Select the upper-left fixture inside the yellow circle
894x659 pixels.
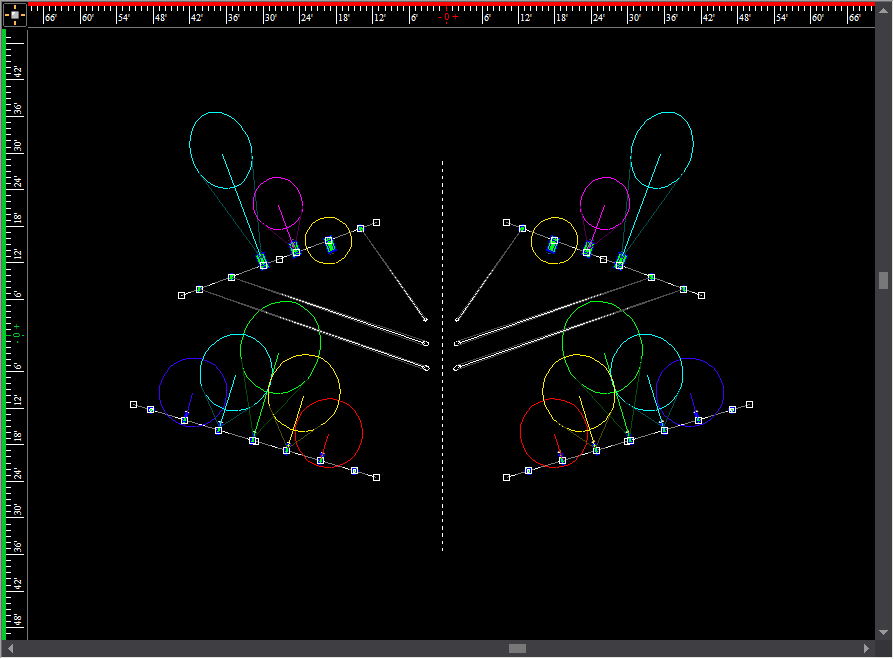pyautogui.click(x=329, y=243)
